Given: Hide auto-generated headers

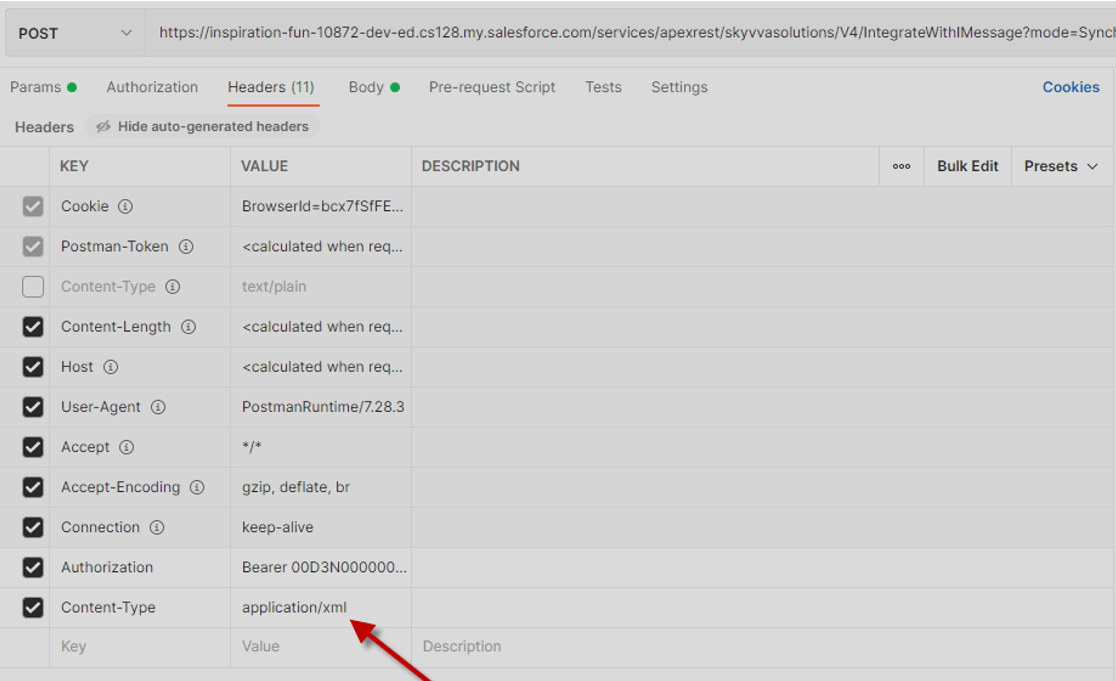Looking at the screenshot, I should click(203, 127).
